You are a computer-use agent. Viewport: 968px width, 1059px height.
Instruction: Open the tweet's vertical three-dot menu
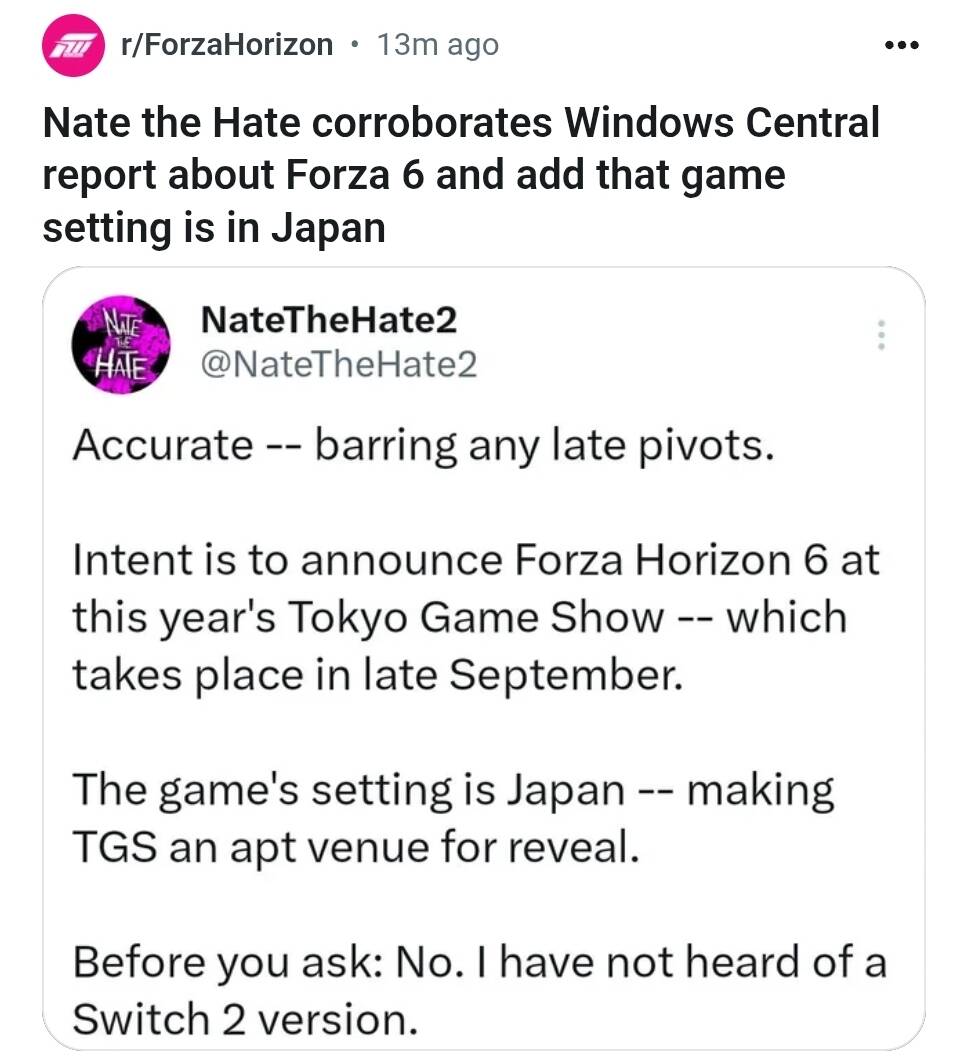pos(881,334)
